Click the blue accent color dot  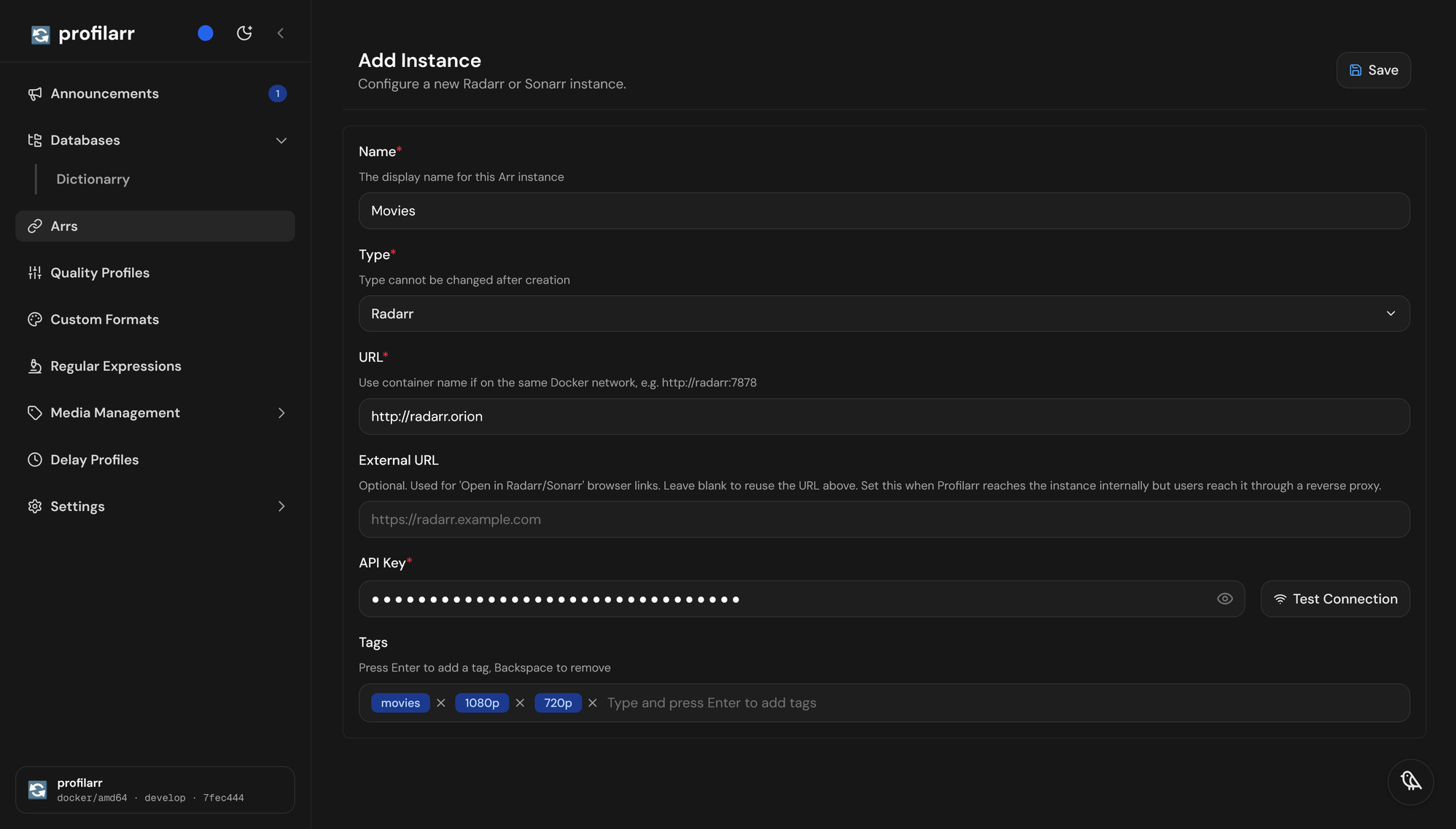tap(206, 33)
